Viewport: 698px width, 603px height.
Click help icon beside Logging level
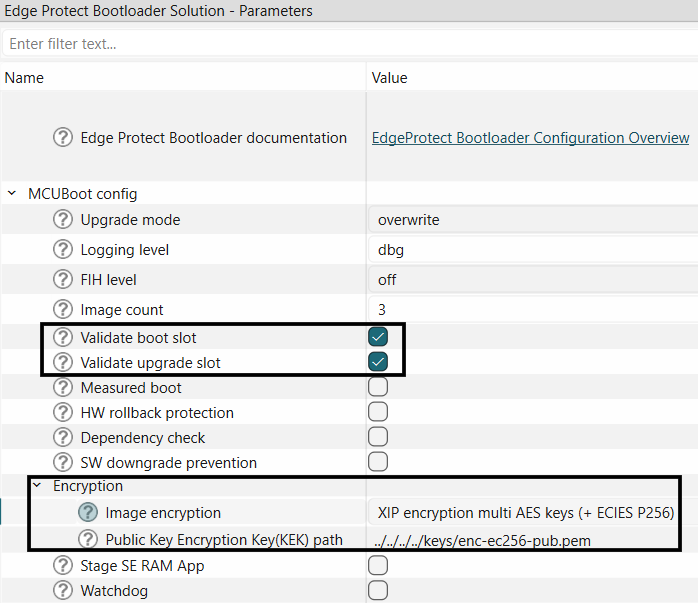point(63,250)
